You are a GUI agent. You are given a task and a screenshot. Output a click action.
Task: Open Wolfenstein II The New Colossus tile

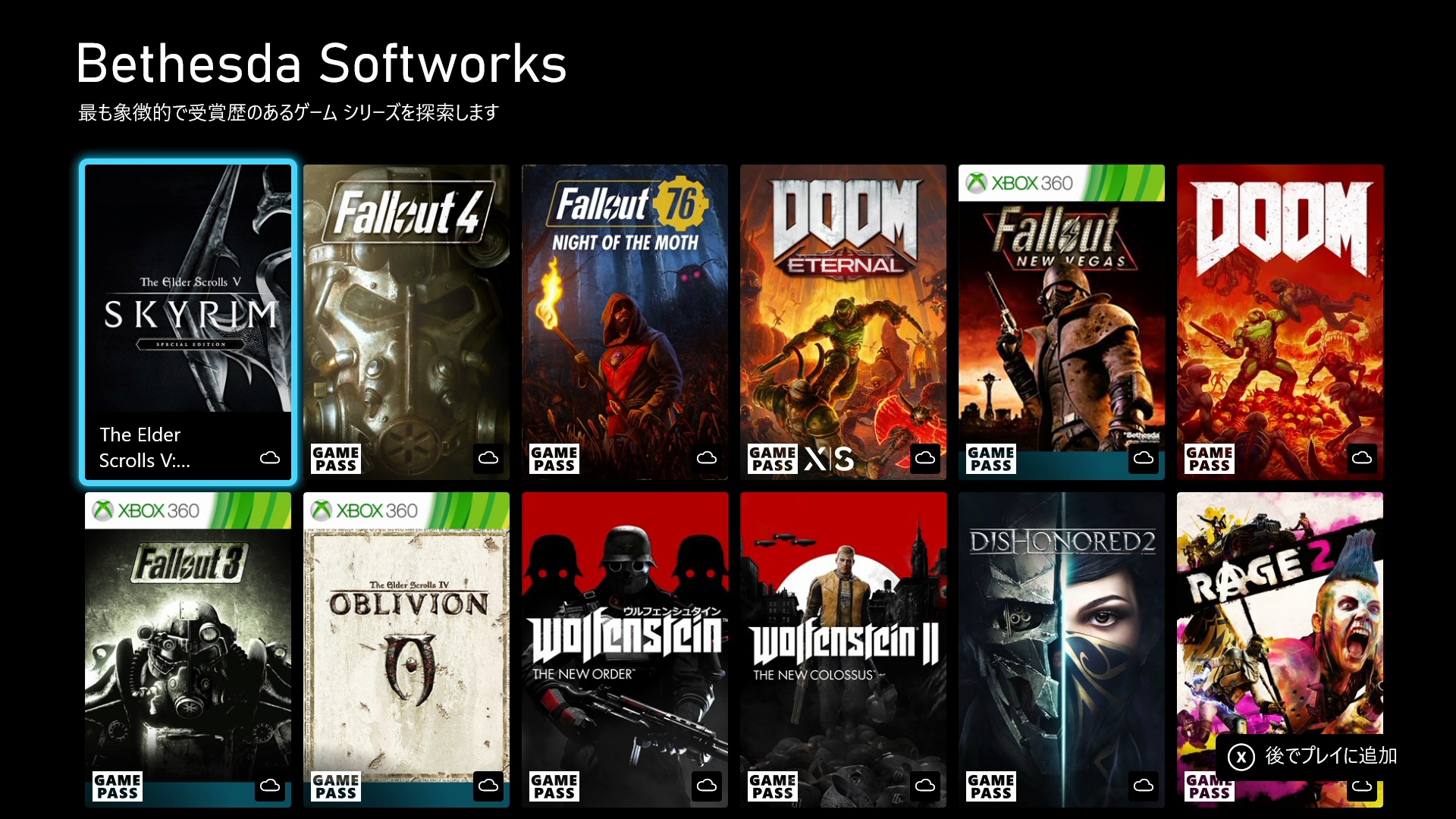coord(843,650)
